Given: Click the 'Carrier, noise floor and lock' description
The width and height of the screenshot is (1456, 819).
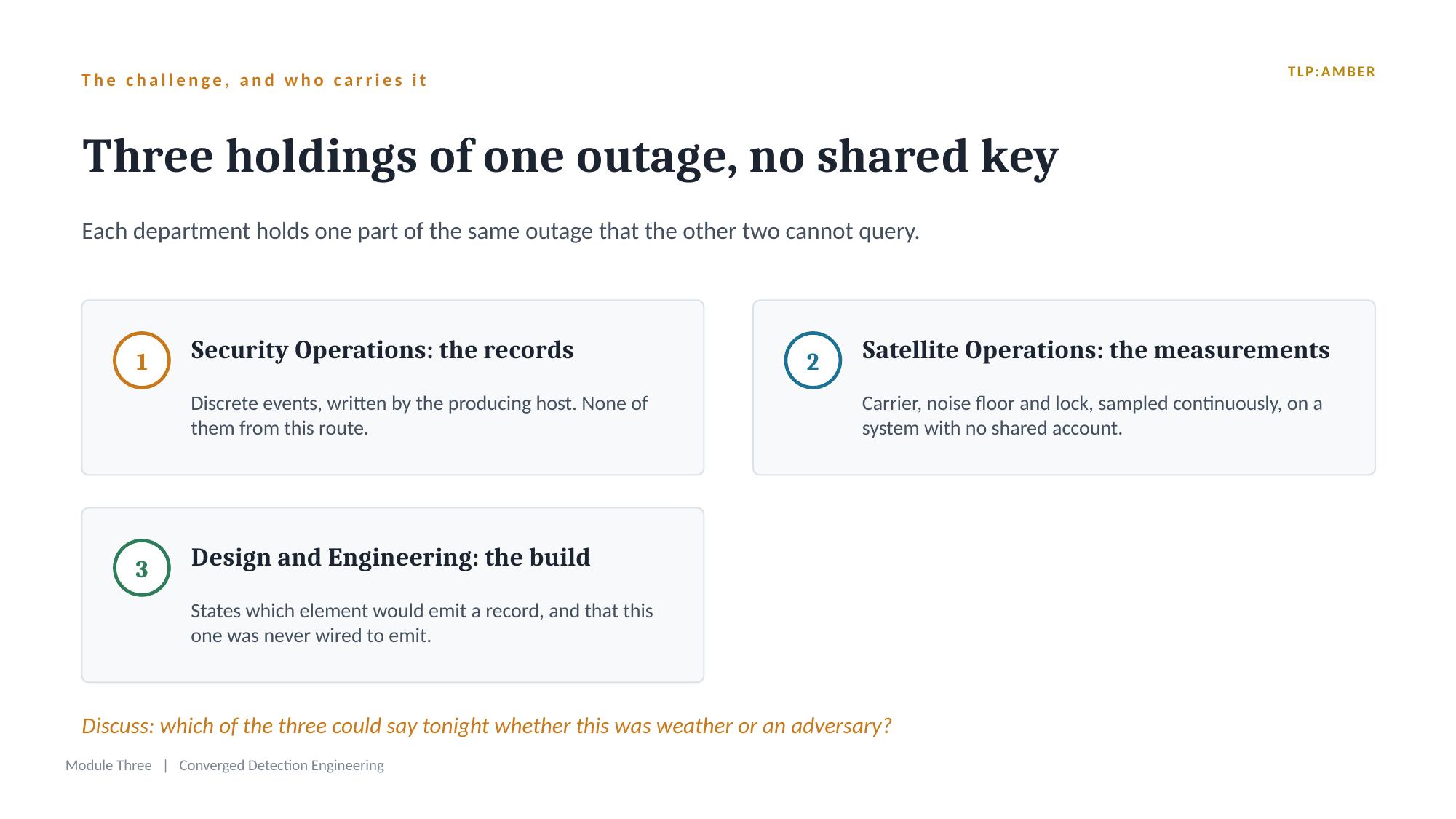Looking at the screenshot, I should (1091, 416).
